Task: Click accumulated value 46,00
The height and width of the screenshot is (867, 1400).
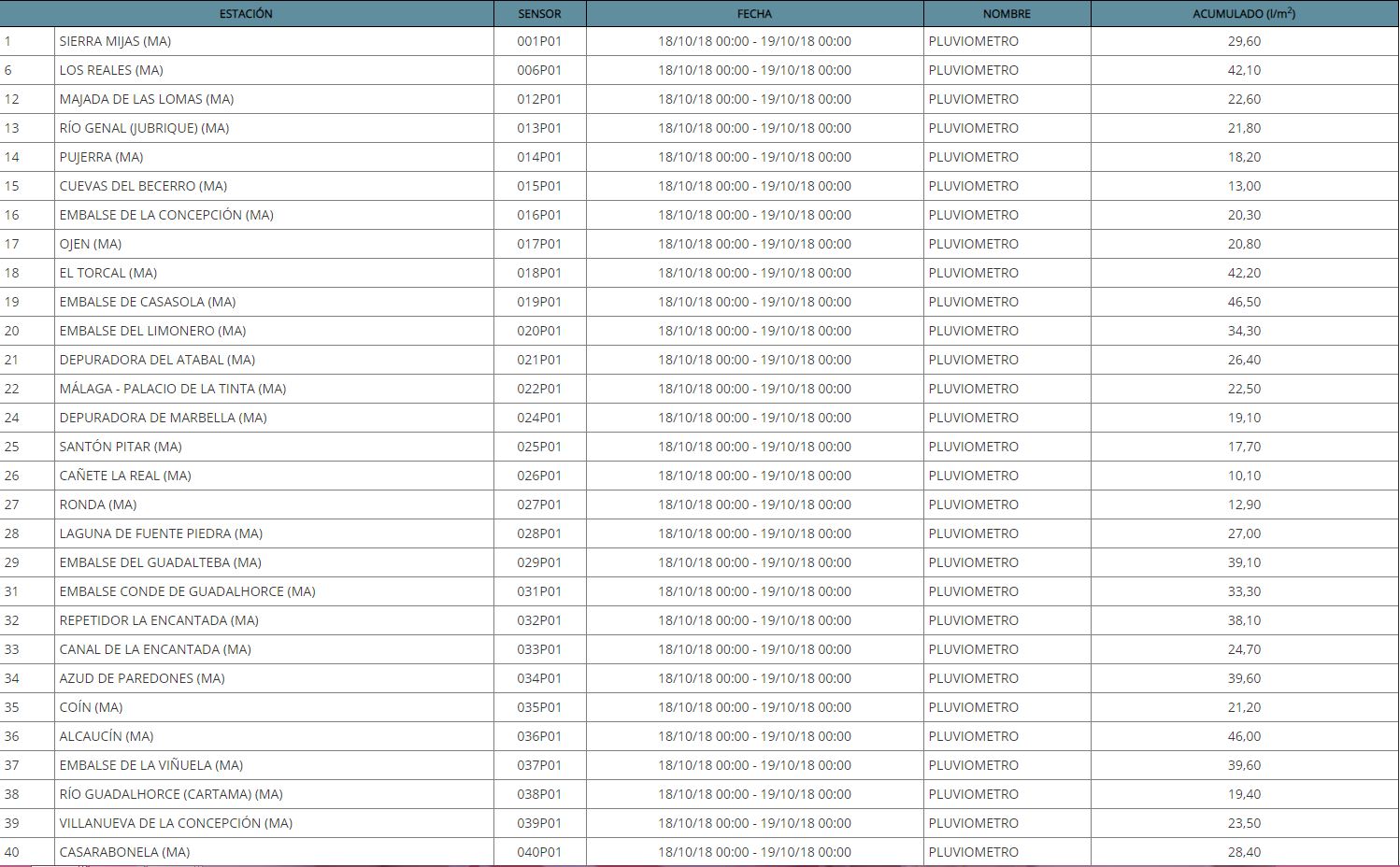Action: [1244, 736]
